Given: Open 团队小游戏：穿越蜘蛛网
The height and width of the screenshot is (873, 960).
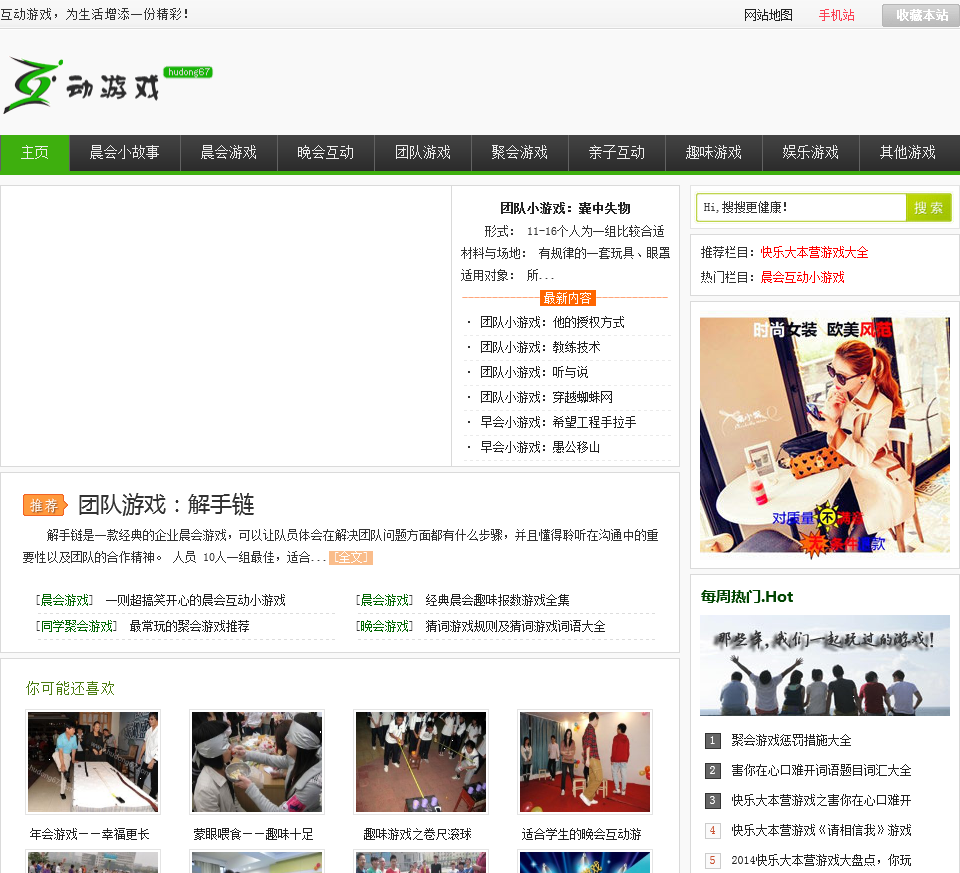Looking at the screenshot, I should tap(546, 397).
